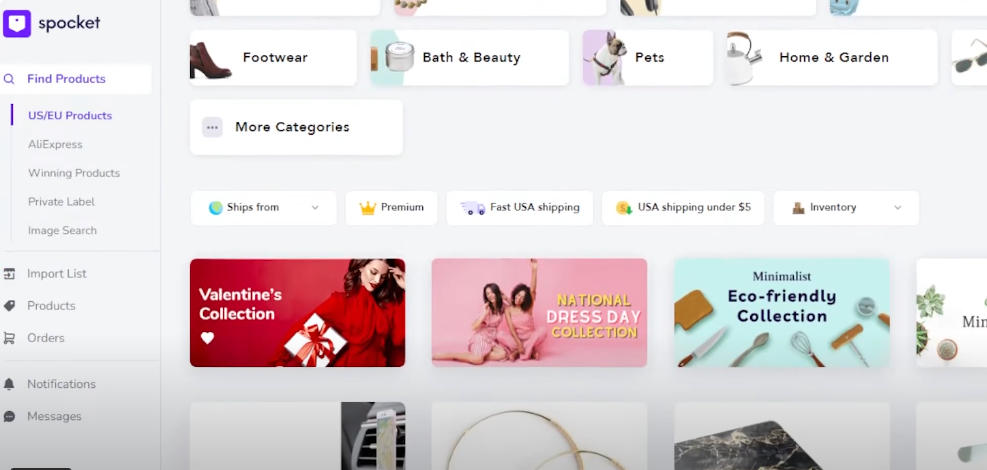Click the Pets dog image
This screenshot has width=987, height=470.
tap(606, 58)
